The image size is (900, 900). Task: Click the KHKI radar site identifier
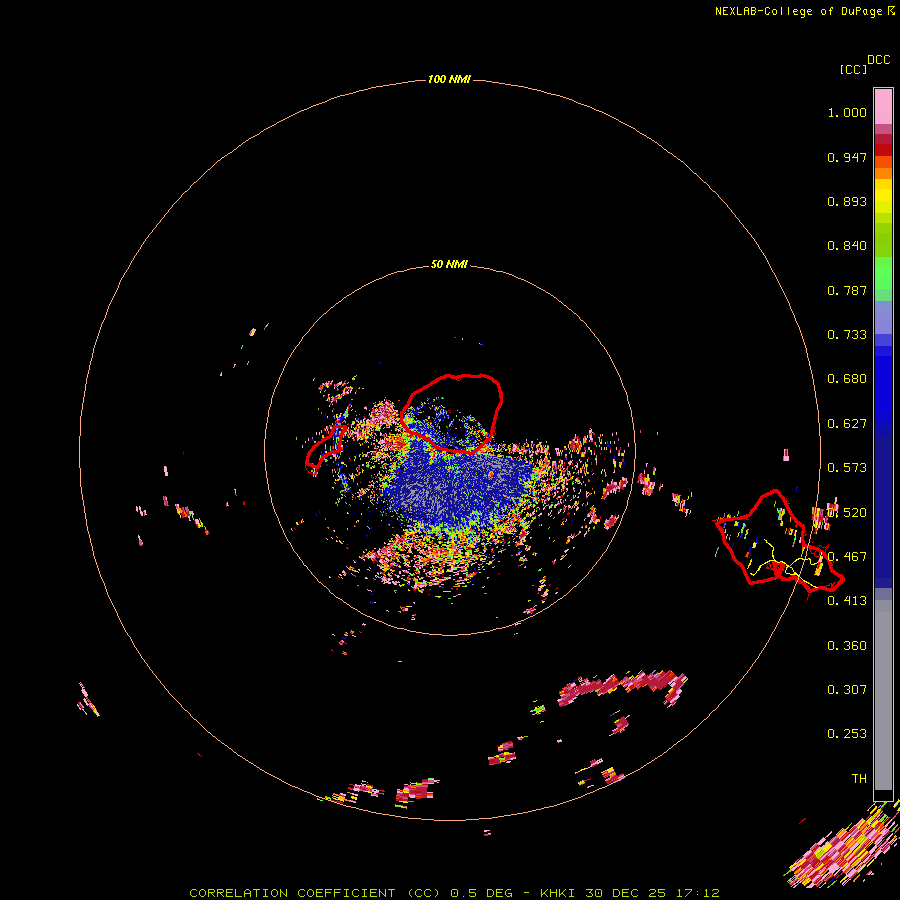pos(557,893)
